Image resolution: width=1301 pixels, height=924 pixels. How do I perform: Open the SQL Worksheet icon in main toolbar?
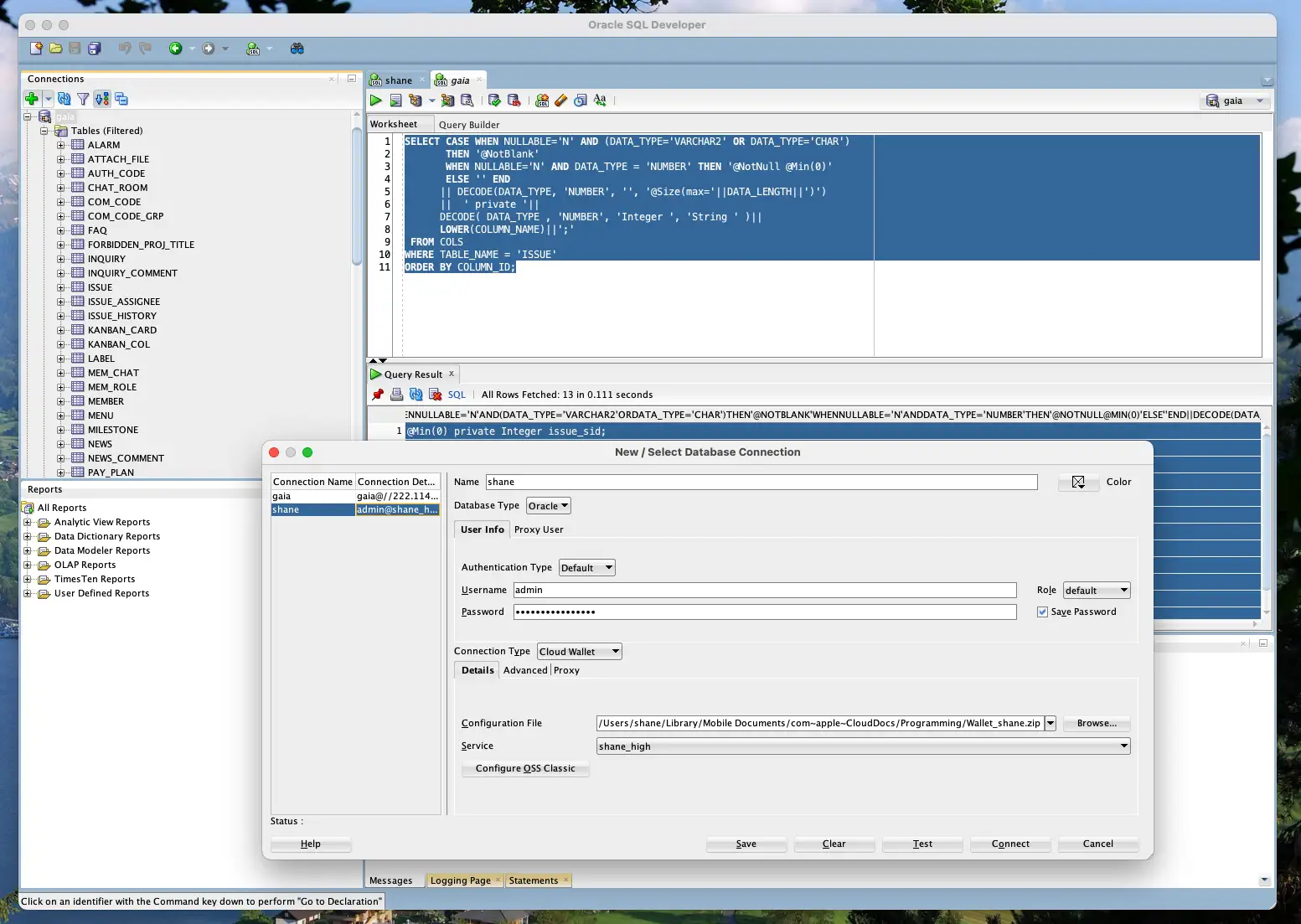click(x=253, y=49)
